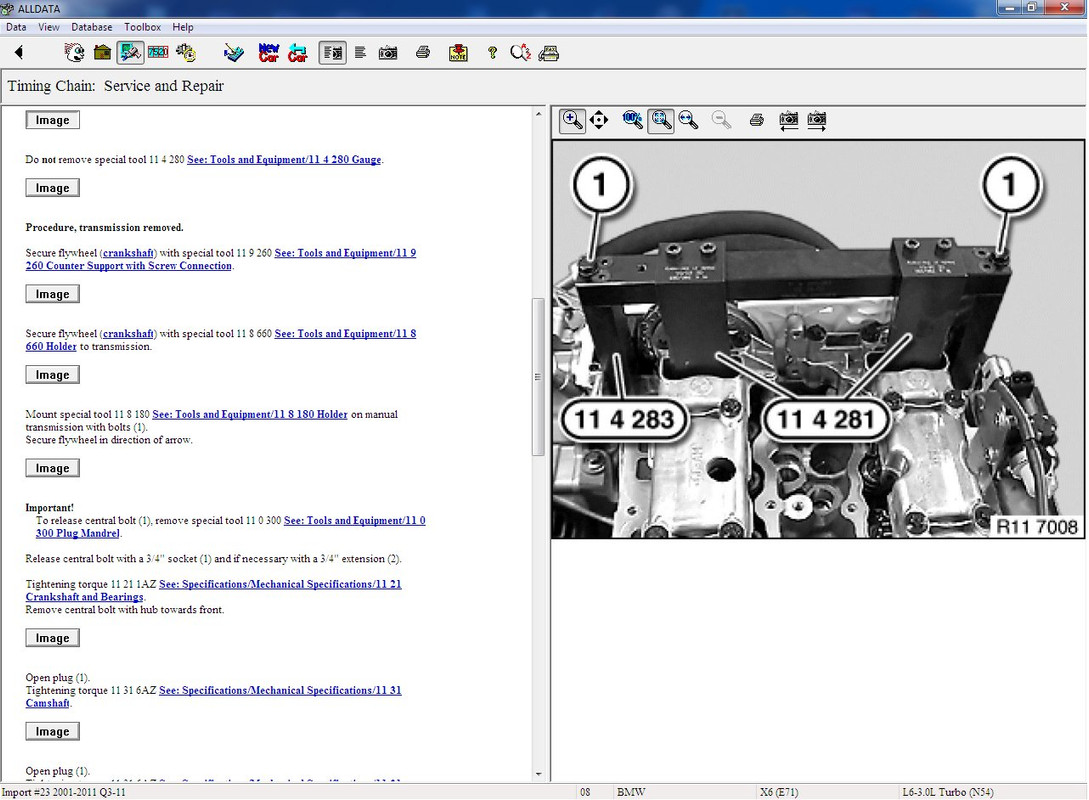Click 'Import #23 2001-2011 Q3-11' status text
Viewport: 1089px width, 800px height.
coord(64,792)
